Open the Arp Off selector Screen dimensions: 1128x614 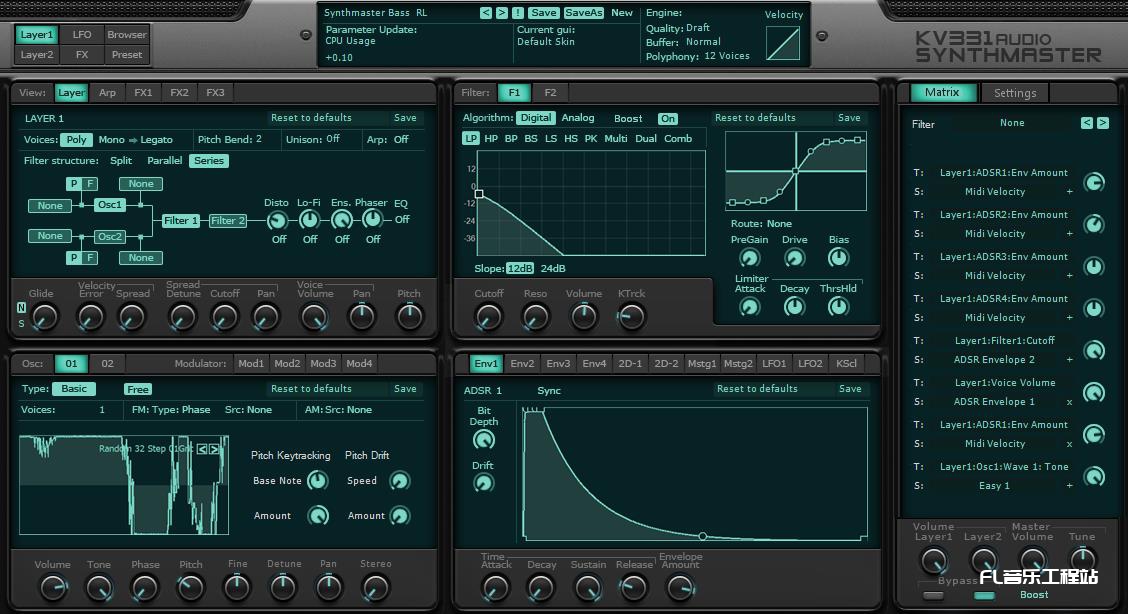(x=401, y=140)
